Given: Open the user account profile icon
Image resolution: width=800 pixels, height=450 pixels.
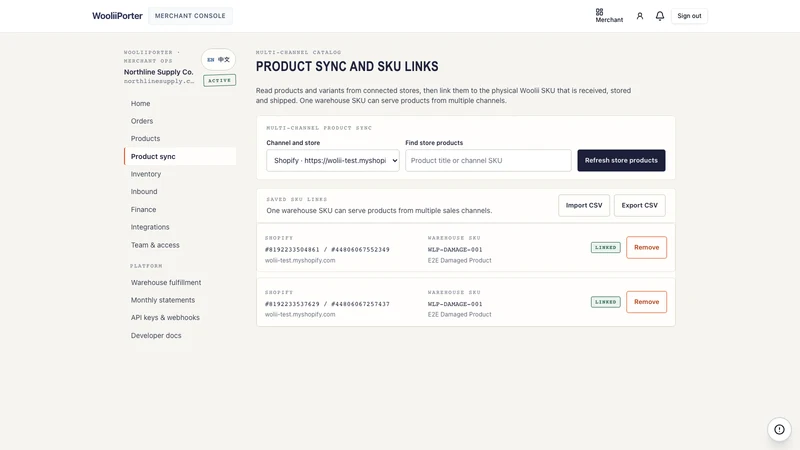Looking at the screenshot, I should 639,16.
